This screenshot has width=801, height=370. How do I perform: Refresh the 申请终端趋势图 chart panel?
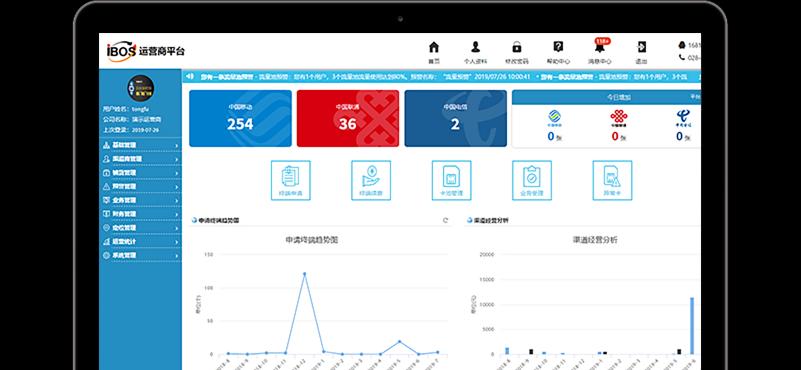pyautogui.click(x=445, y=221)
